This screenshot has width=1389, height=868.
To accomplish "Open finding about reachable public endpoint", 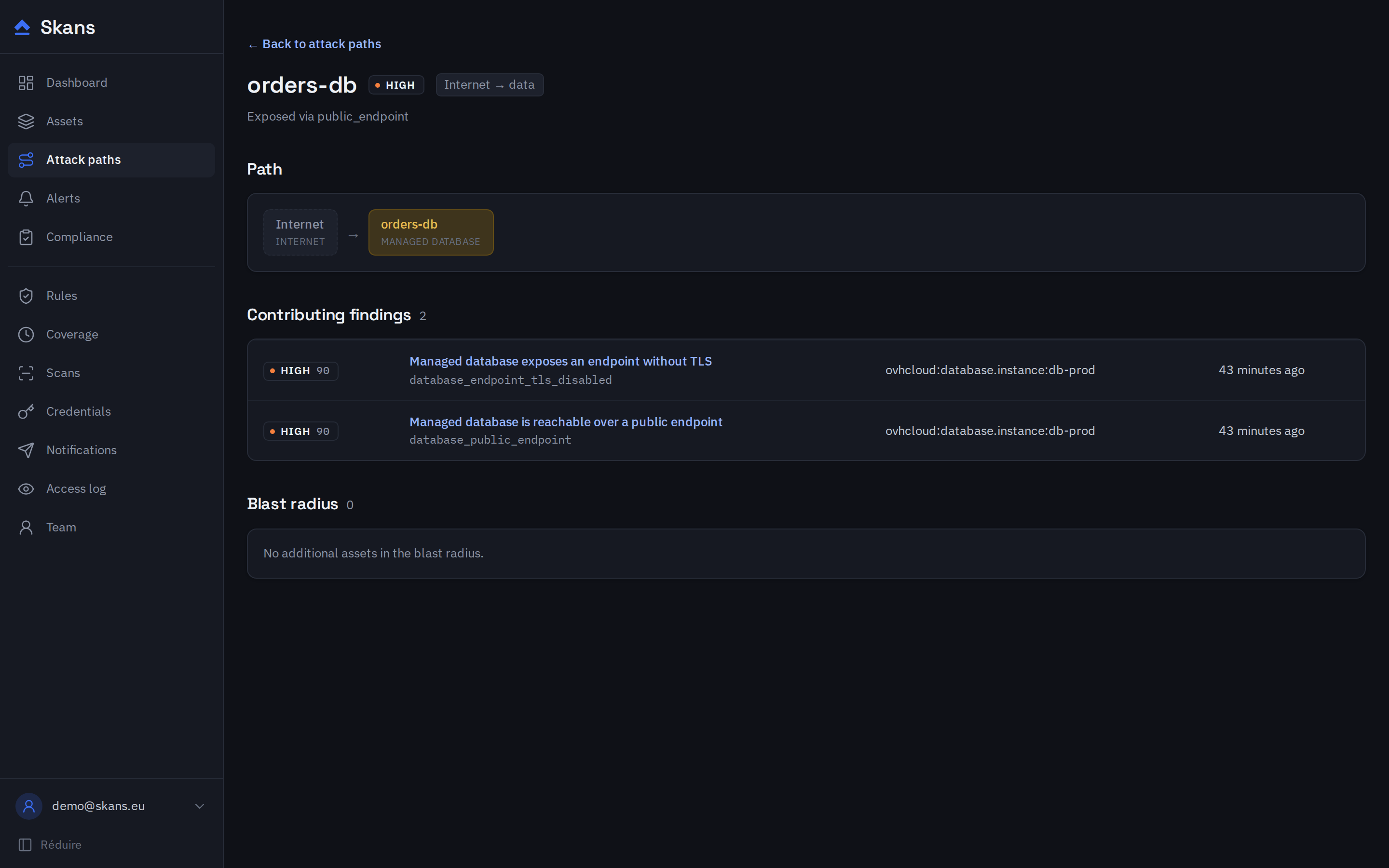I will pos(565,422).
